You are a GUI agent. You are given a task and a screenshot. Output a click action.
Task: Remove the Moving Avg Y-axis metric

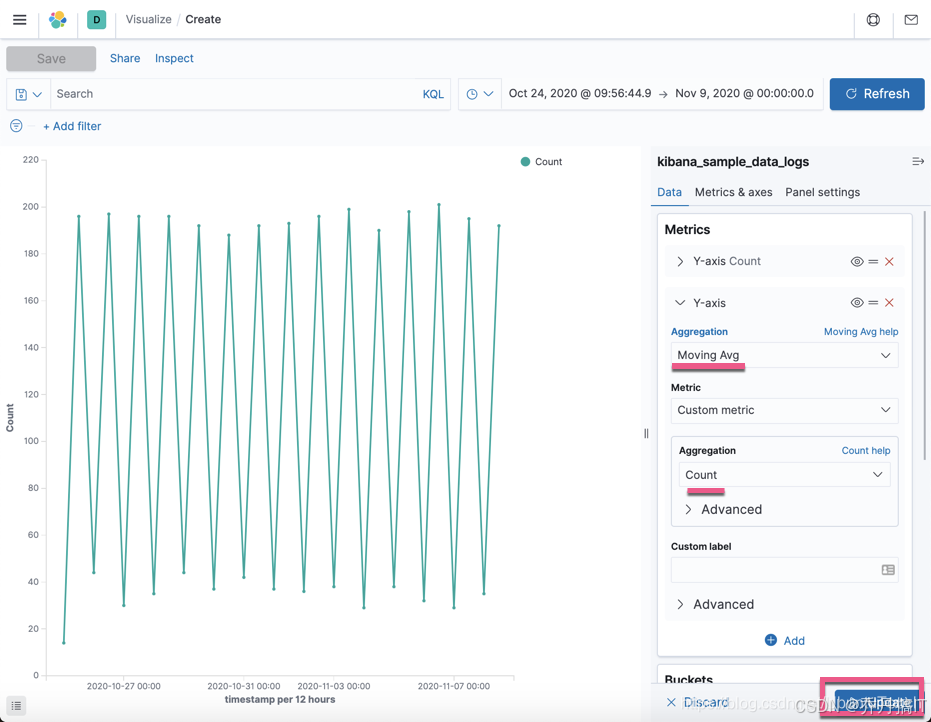click(x=889, y=303)
